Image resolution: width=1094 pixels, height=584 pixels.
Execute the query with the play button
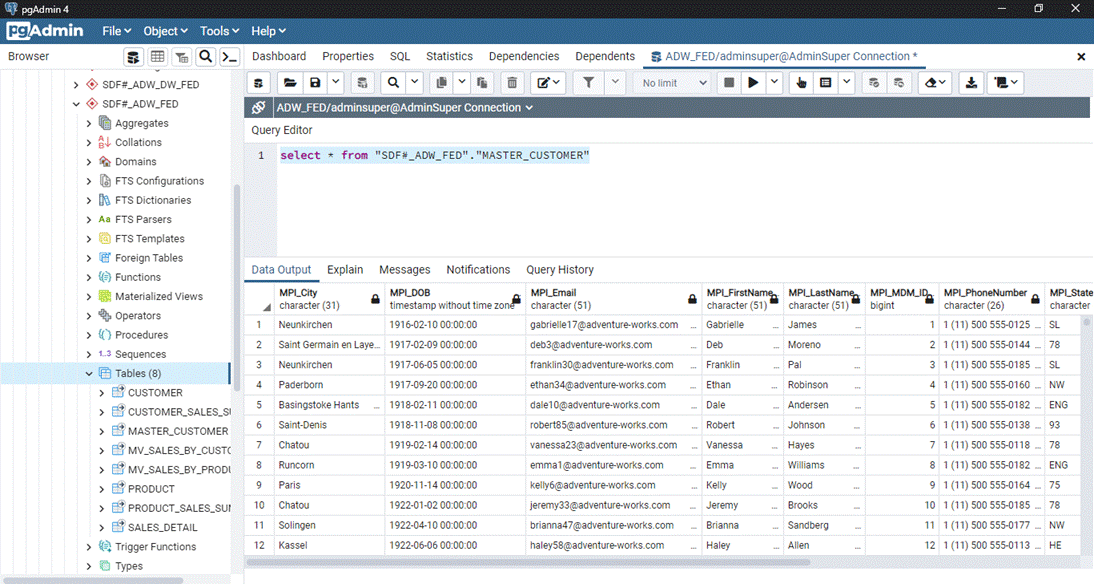pyautogui.click(x=754, y=83)
